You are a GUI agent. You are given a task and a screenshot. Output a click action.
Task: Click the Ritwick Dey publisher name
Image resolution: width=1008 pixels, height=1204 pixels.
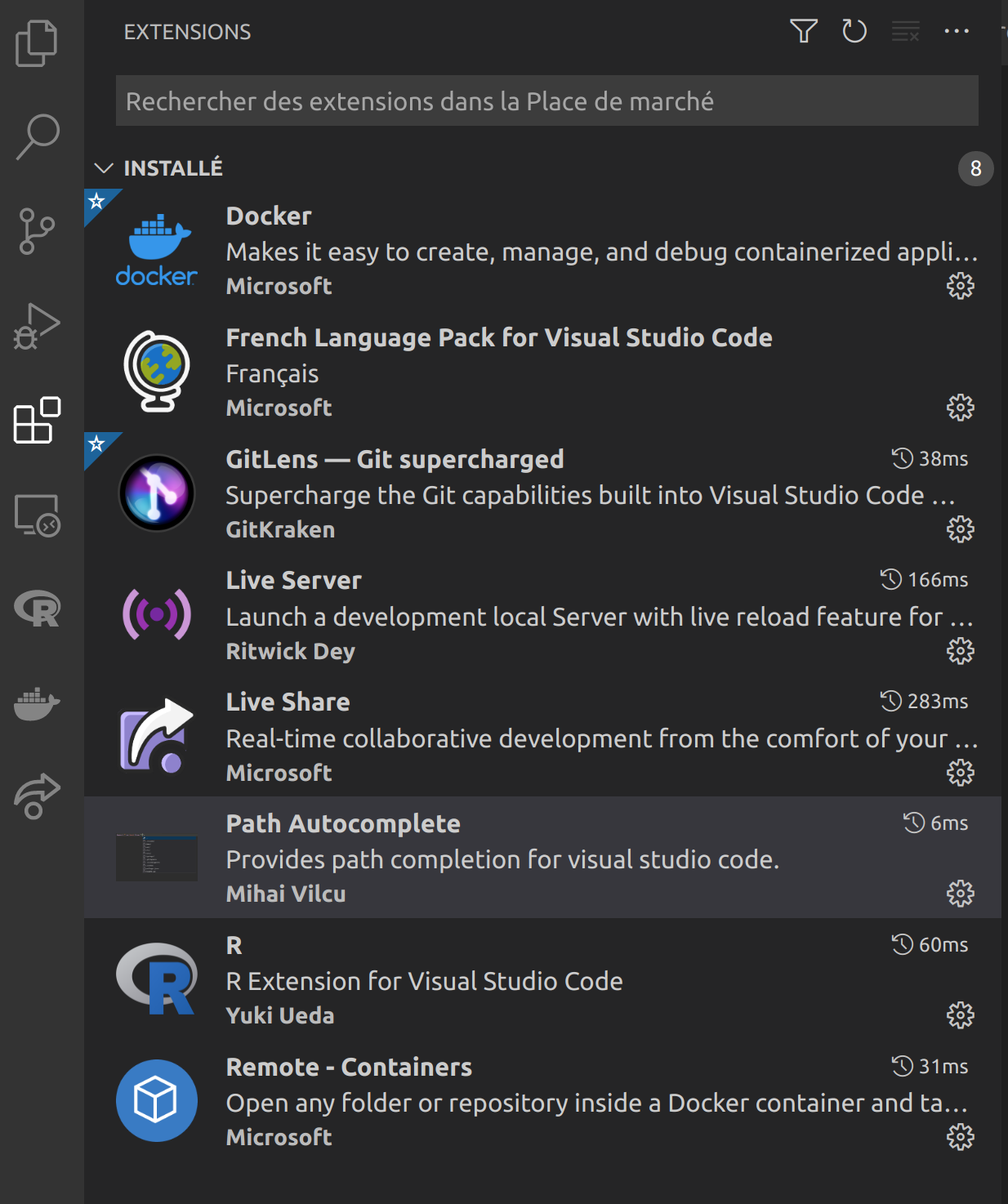(x=291, y=651)
